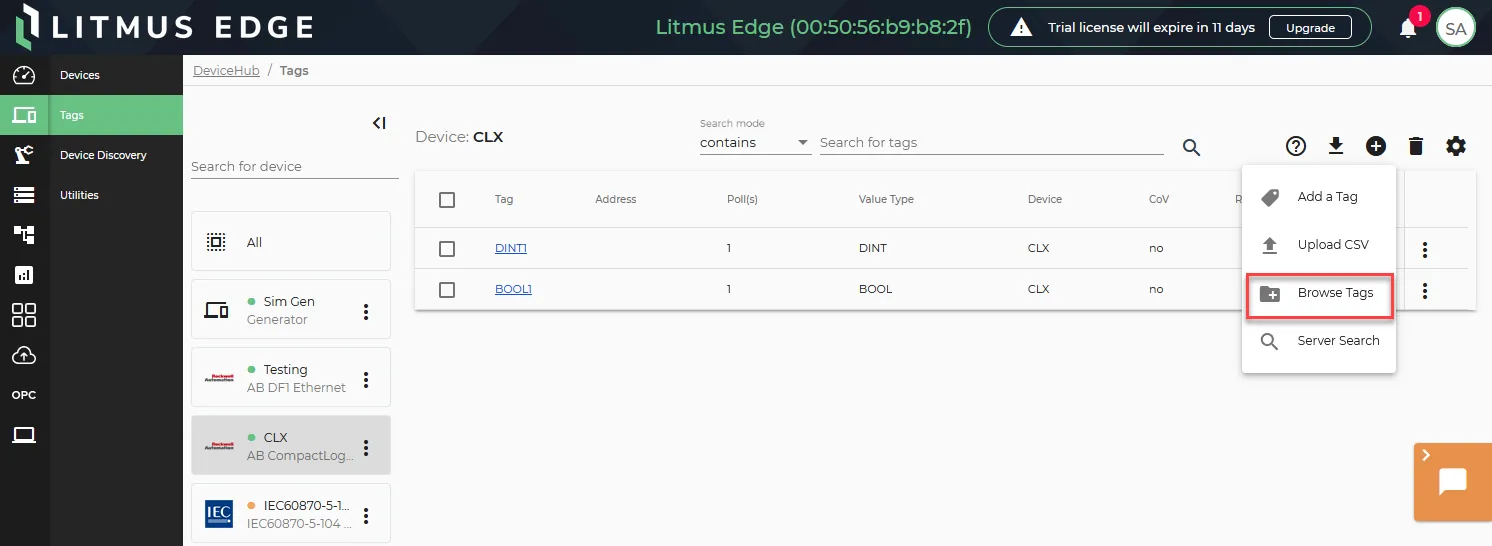Check the BOOL1 row checkbox
Viewport: 1492px width, 546px height.
pyautogui.click(x=447, y=290)
